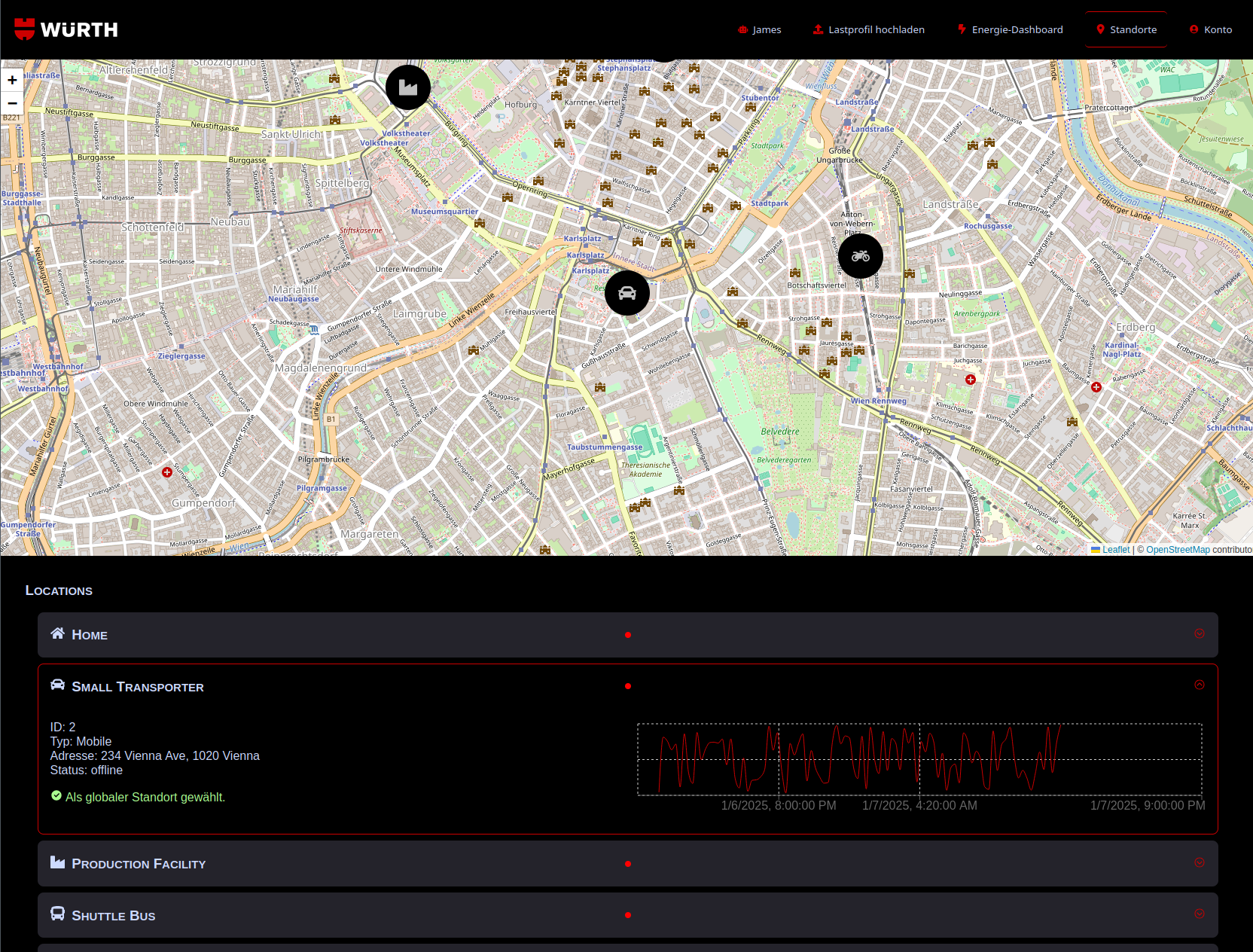The height and width of the screenshot is (952, 1253).
Task: Click the factory marker near Volkstheater
Action: pos(407,87)
